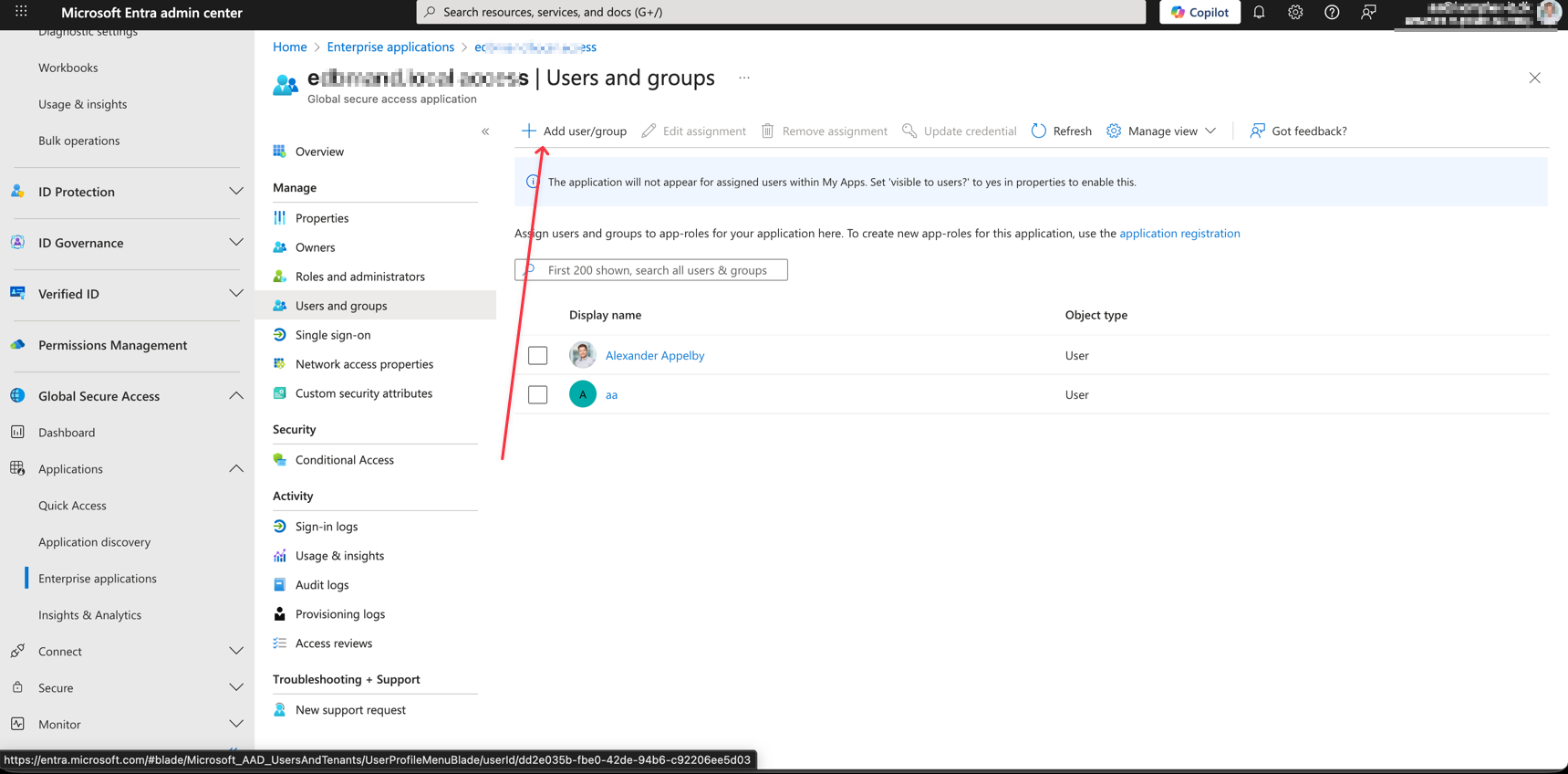Image resolution: width=1568 pixels, height=774 pixels.
Task: Select the checkbox for user aa
Action: pyautogui.click(x=537, y=394)
